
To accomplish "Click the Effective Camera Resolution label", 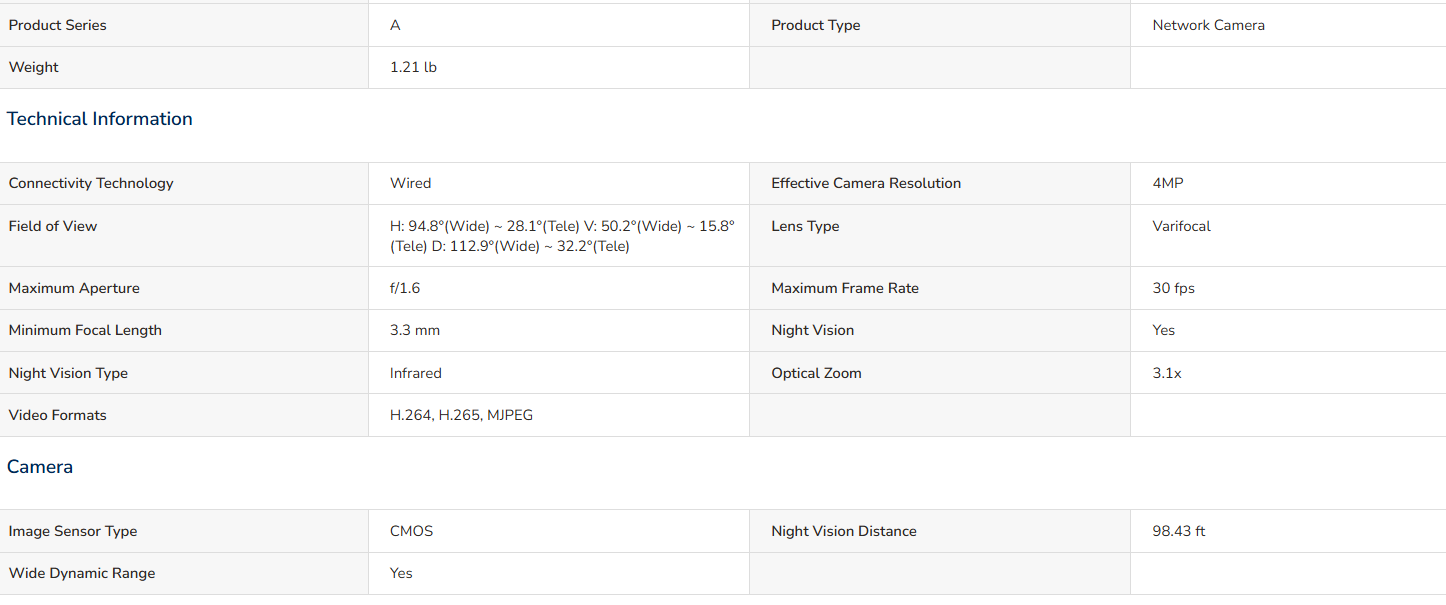I will pos(866,183).
